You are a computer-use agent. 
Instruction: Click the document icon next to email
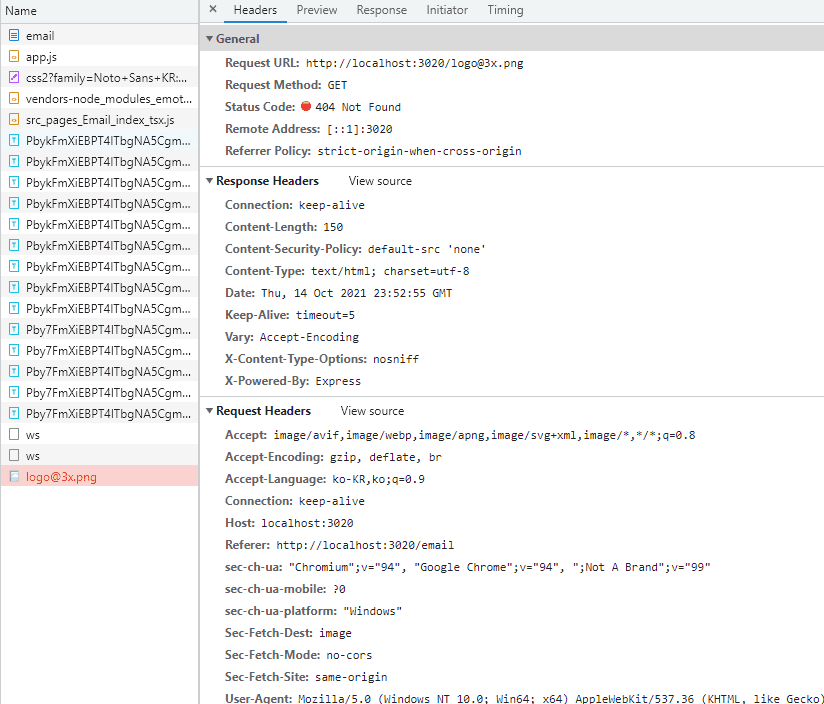tap(14, 35)
